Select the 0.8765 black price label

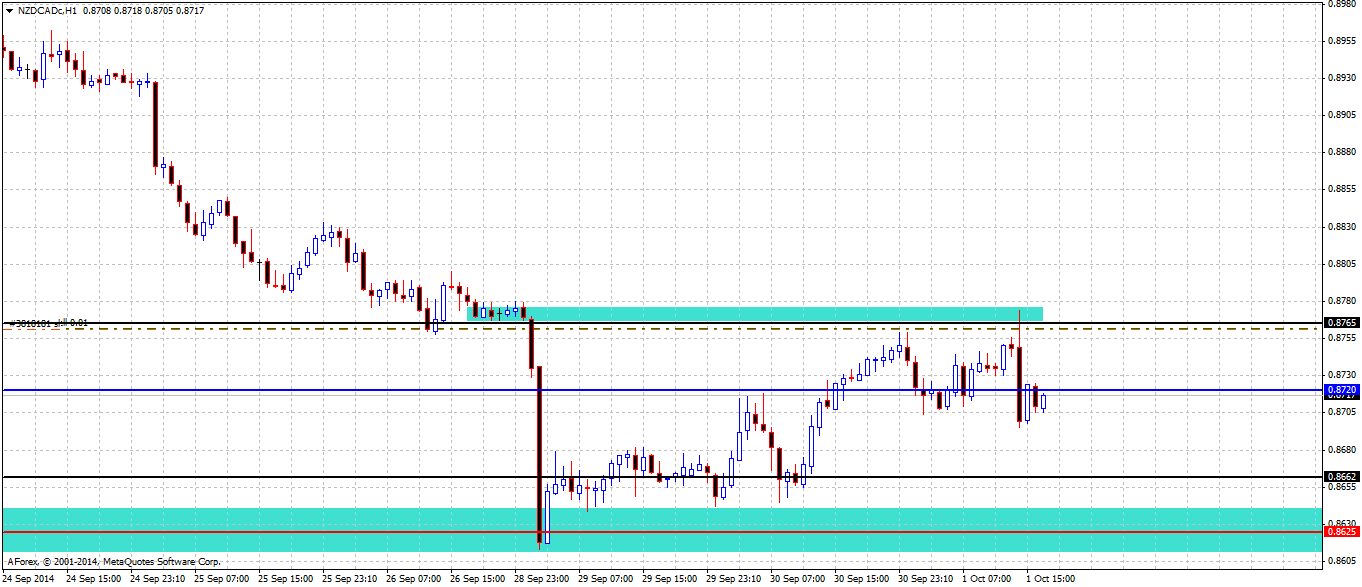1341,323
